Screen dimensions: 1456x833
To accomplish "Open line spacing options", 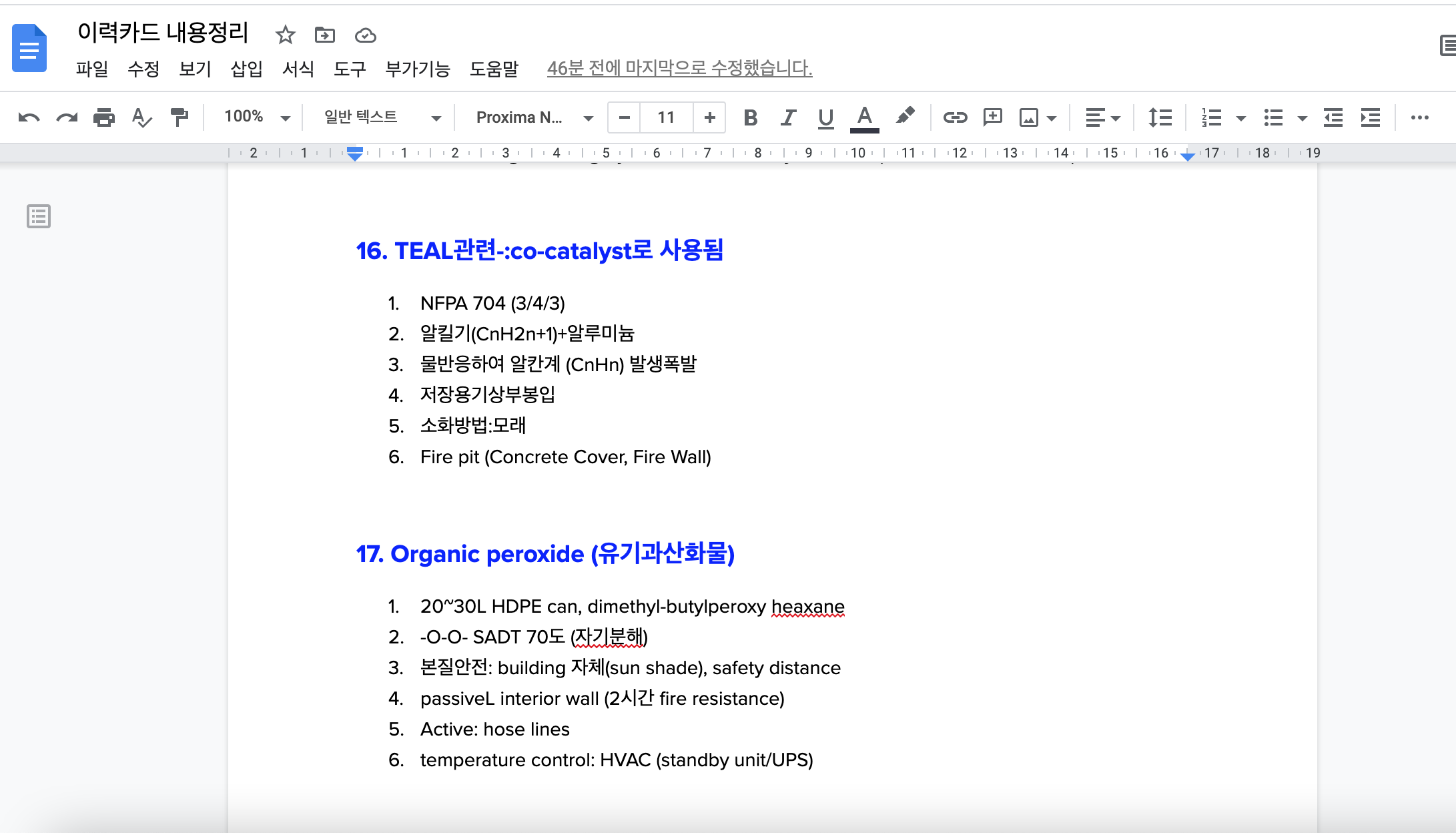I will tap(1160, 117).
